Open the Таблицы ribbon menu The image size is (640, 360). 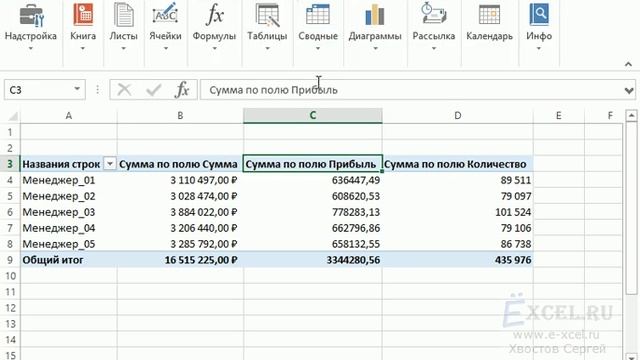click(x=267, y=28)
